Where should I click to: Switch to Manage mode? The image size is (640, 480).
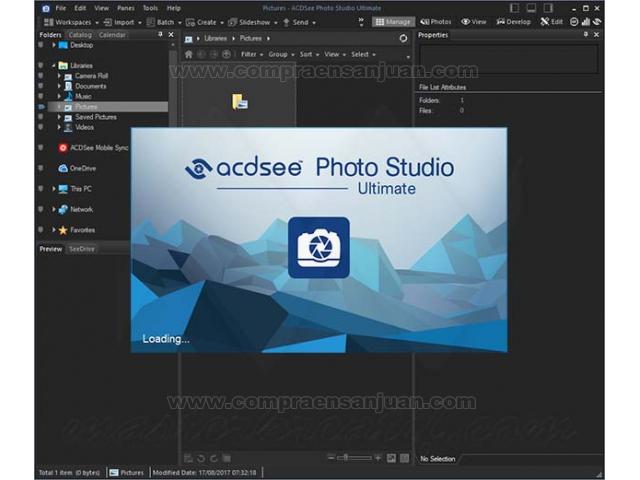[x=393, y=22]
